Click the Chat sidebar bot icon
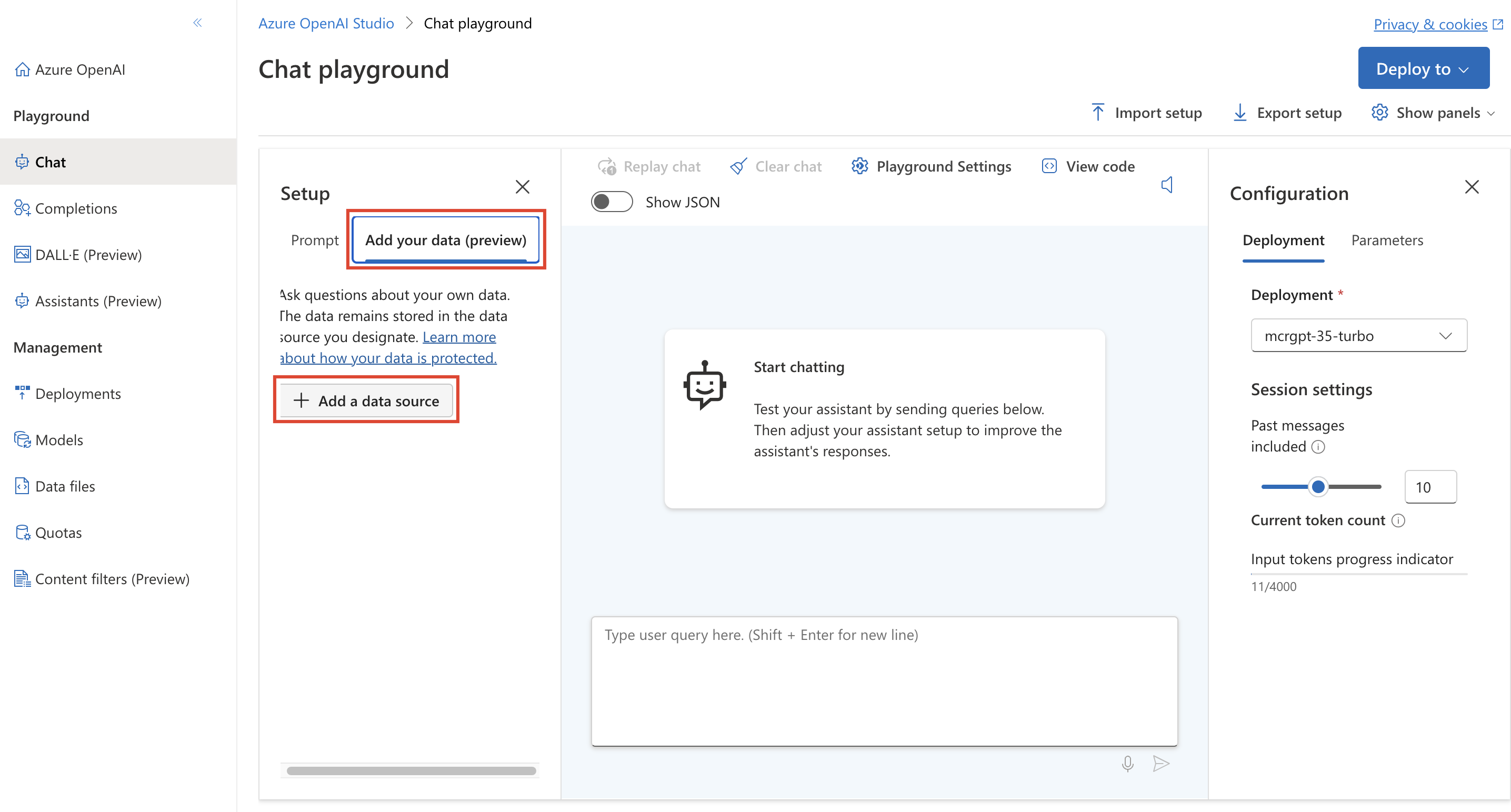 22,162
